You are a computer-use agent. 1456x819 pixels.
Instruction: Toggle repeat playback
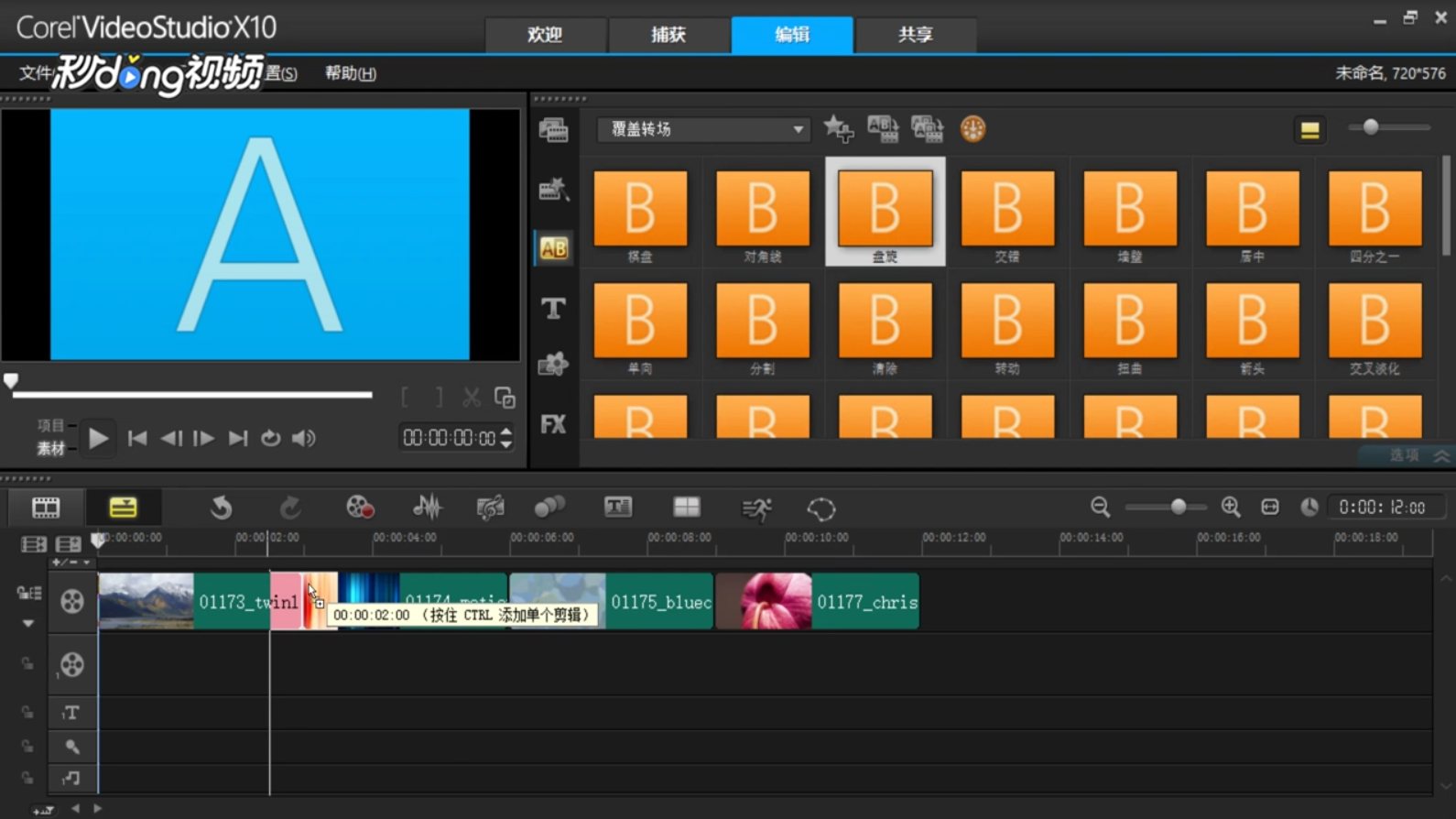click(x=271, y=439)
